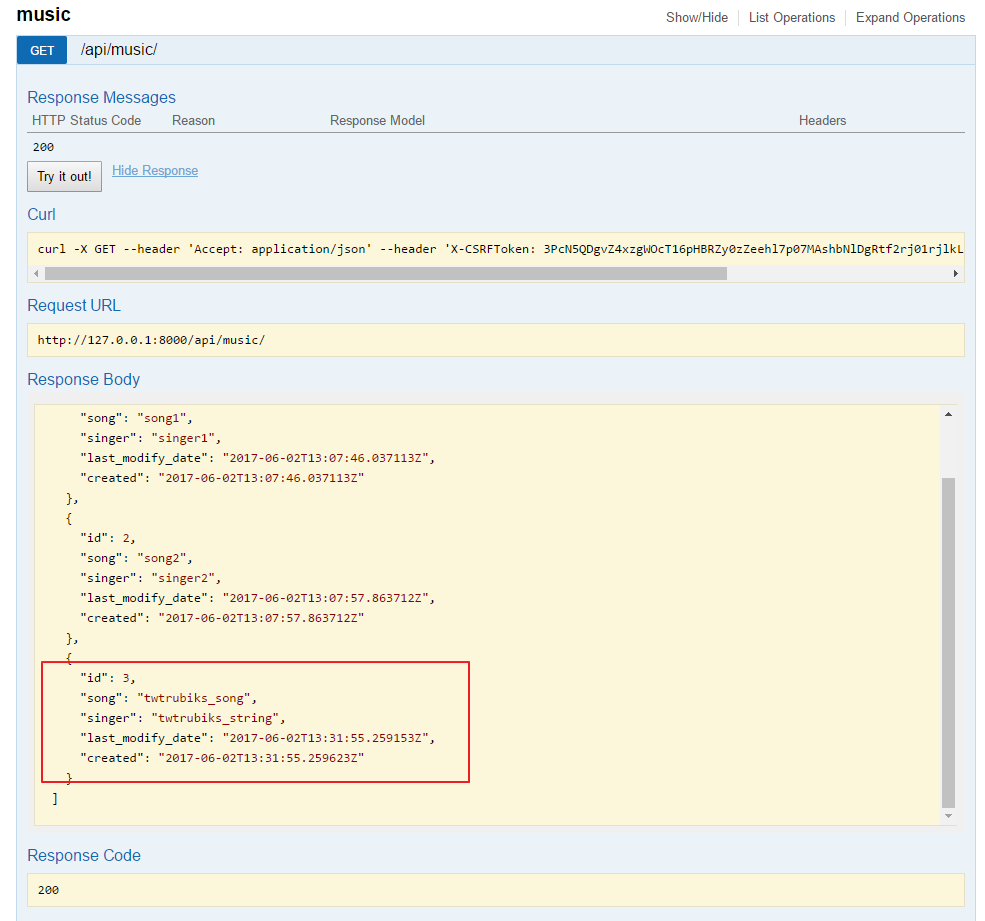
Task: Click the Request URL text box
Action: coord(496,340)
